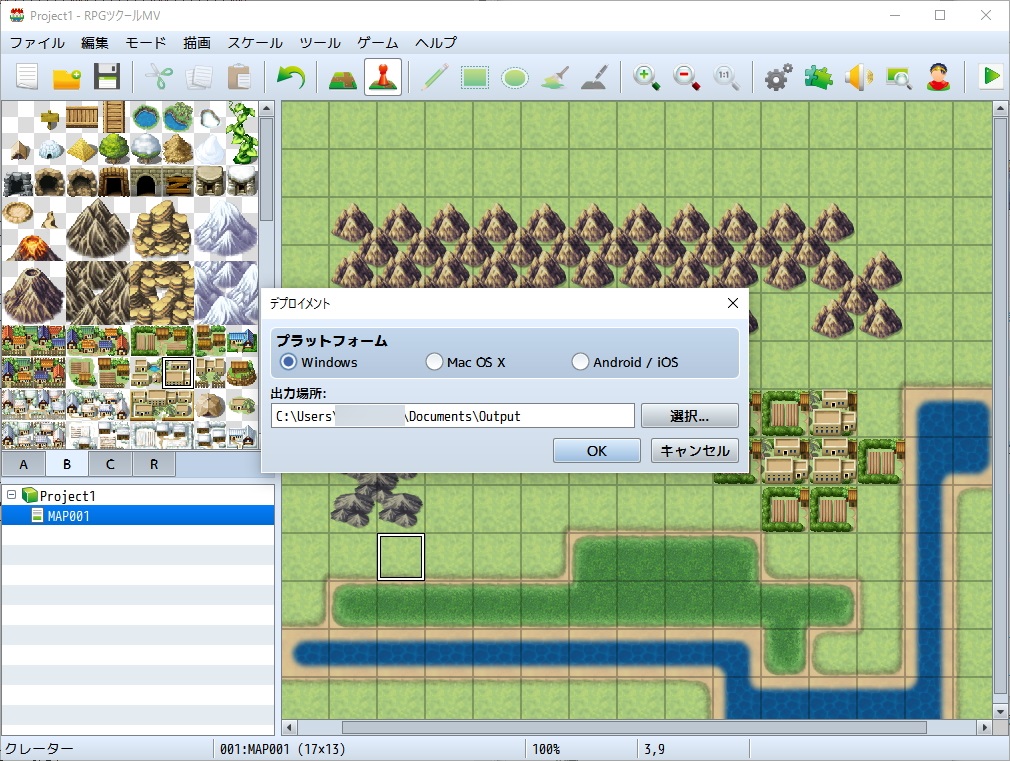This screenshot has height=761, width=1010.
Task: Open project via folder icon
Action: 66,77
